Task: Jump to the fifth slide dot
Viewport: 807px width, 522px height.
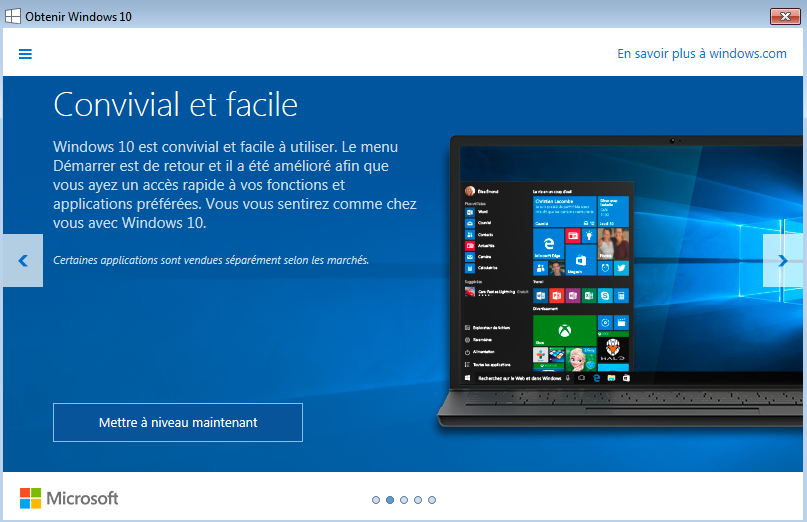Action: point(432,500)
